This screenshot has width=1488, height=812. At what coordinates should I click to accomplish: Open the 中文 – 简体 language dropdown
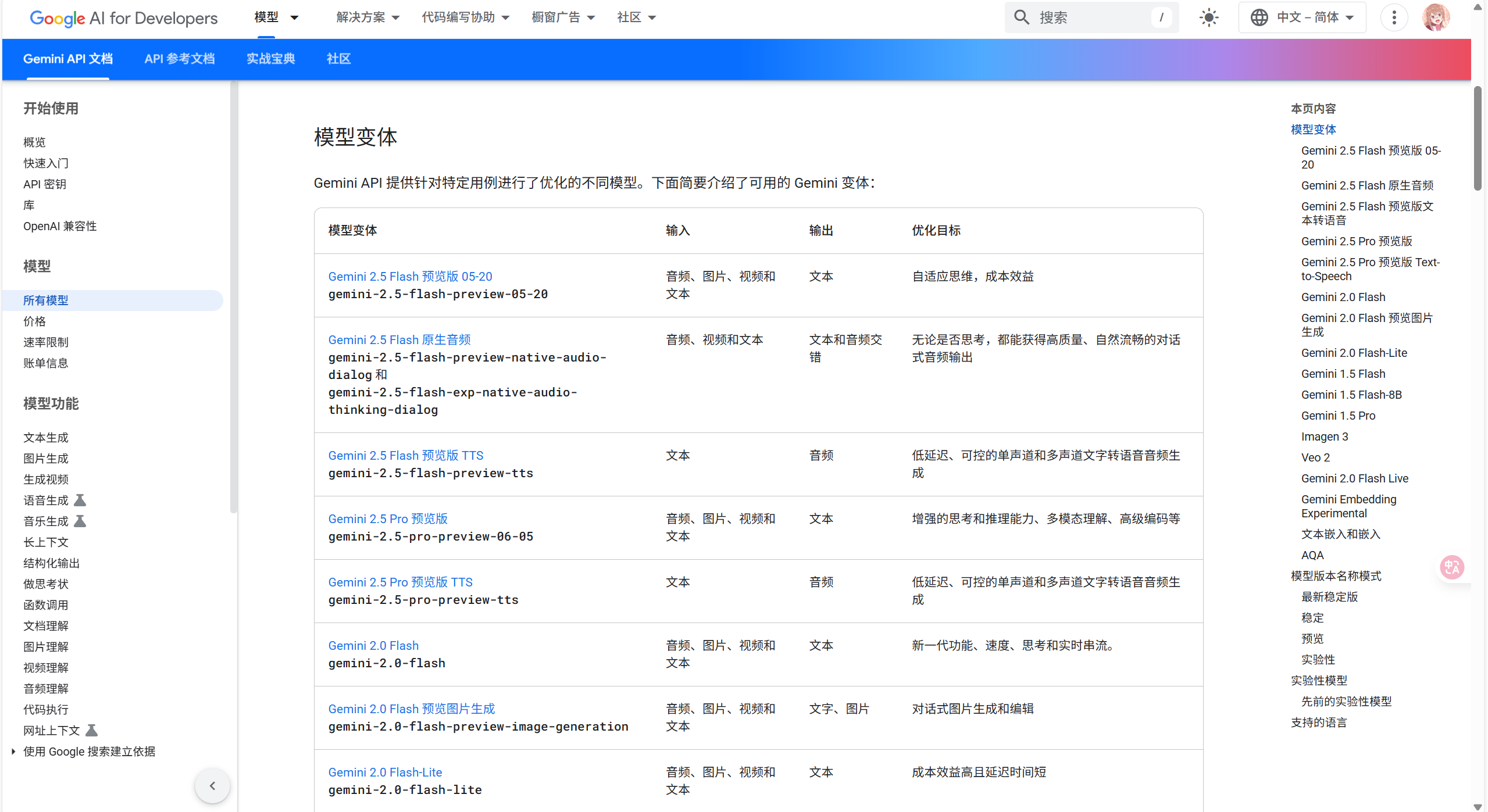point(1303,17)
